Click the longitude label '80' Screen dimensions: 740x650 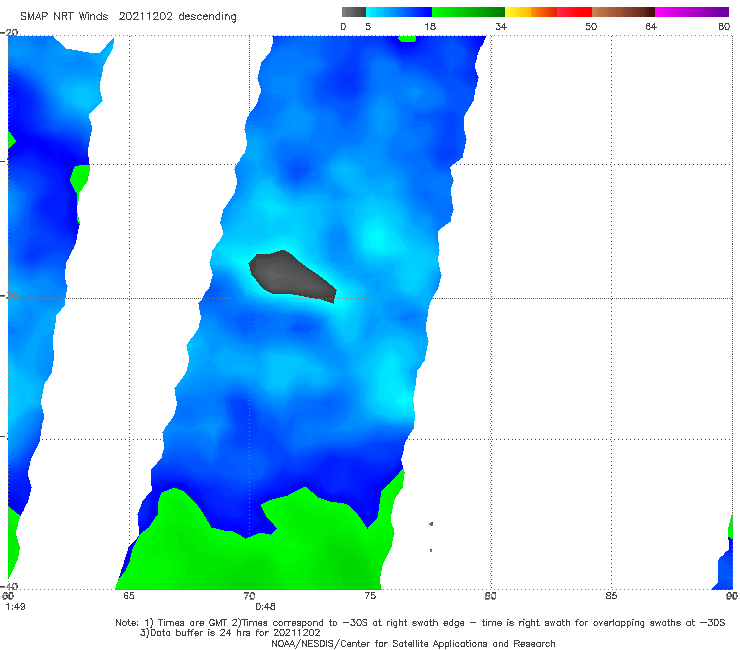tap(490, 596)
